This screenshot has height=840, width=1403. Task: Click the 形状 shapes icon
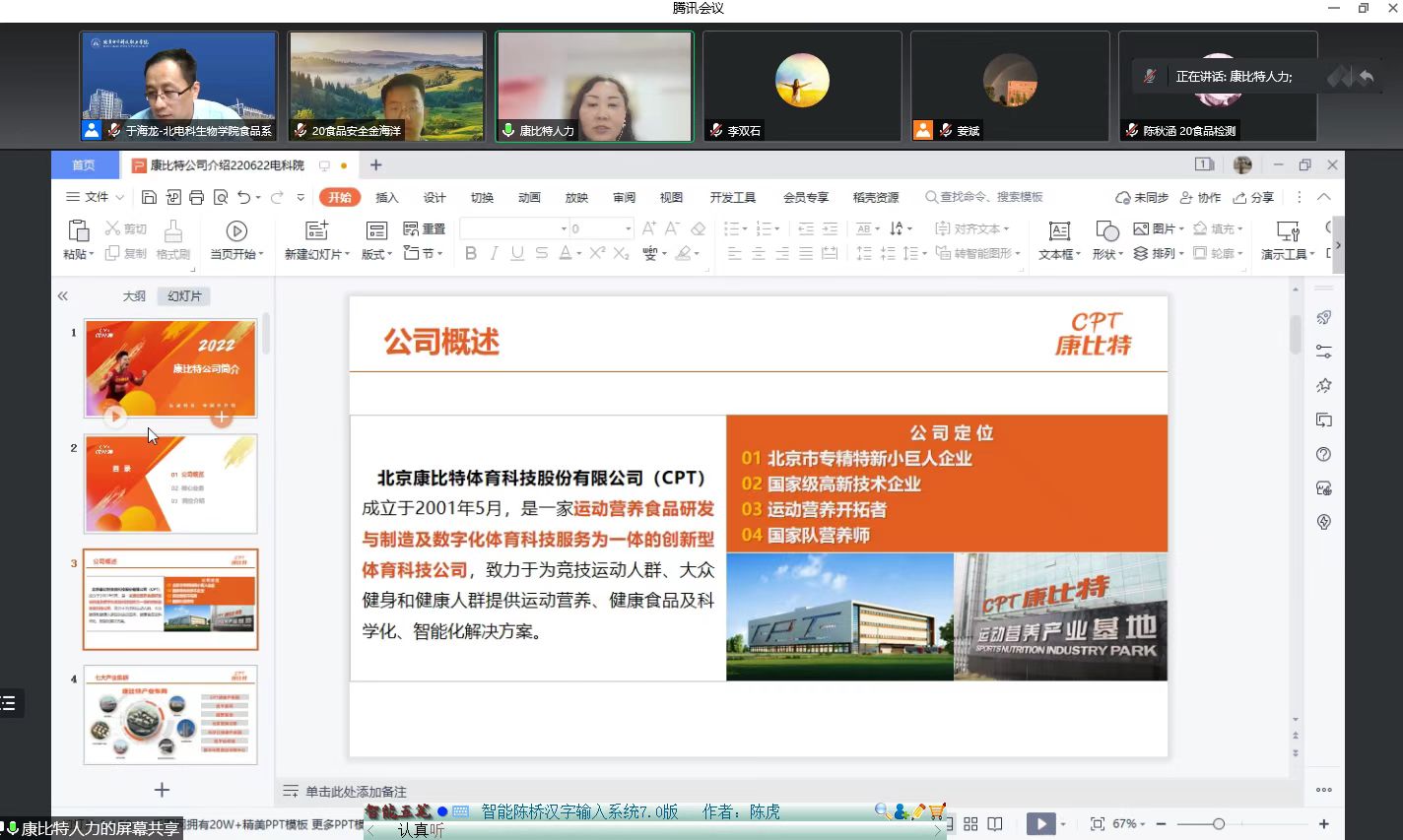(x=1106, y=239)
